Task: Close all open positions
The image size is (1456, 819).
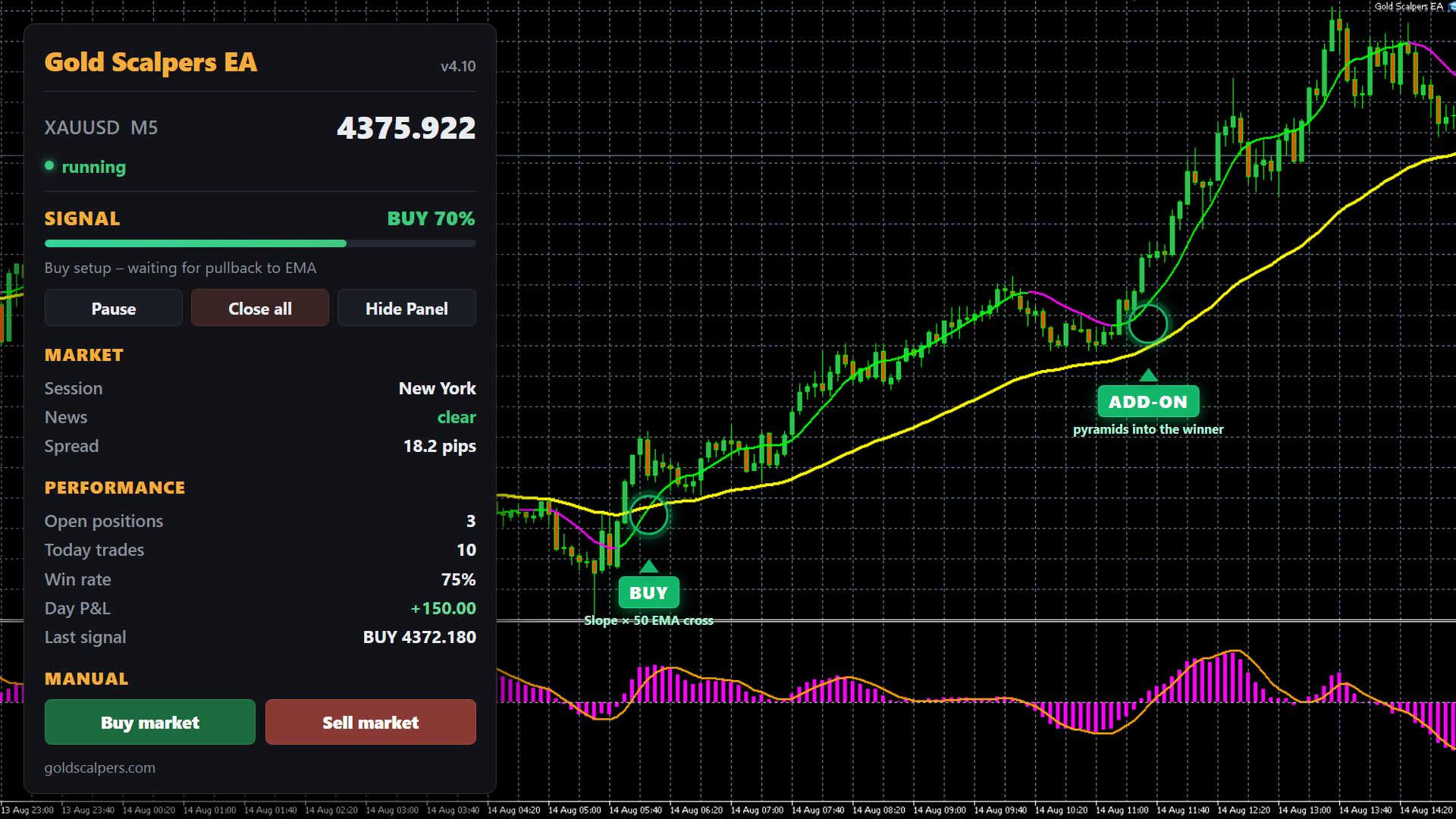Action: pos(260,308)
